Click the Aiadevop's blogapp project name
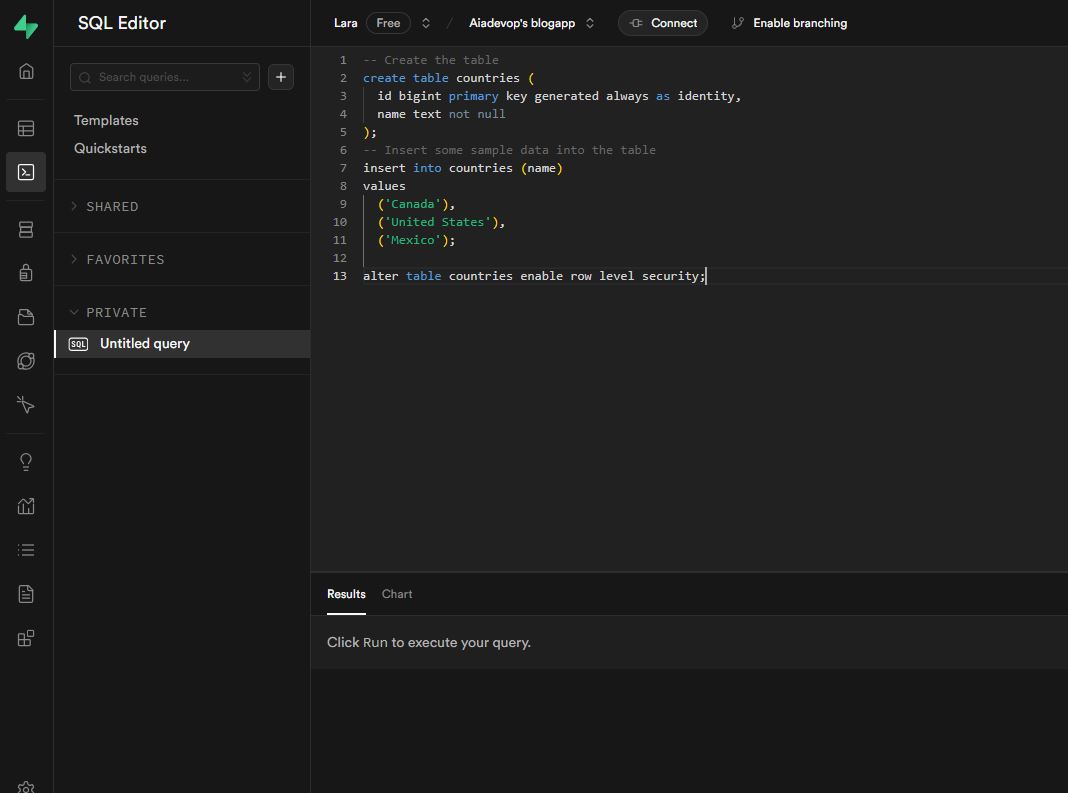 click(522, 23)
